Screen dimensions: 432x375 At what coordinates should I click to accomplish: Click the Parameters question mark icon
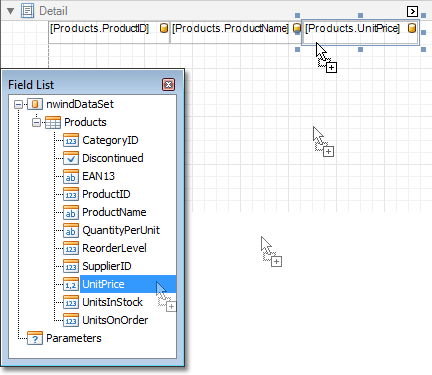35,338
